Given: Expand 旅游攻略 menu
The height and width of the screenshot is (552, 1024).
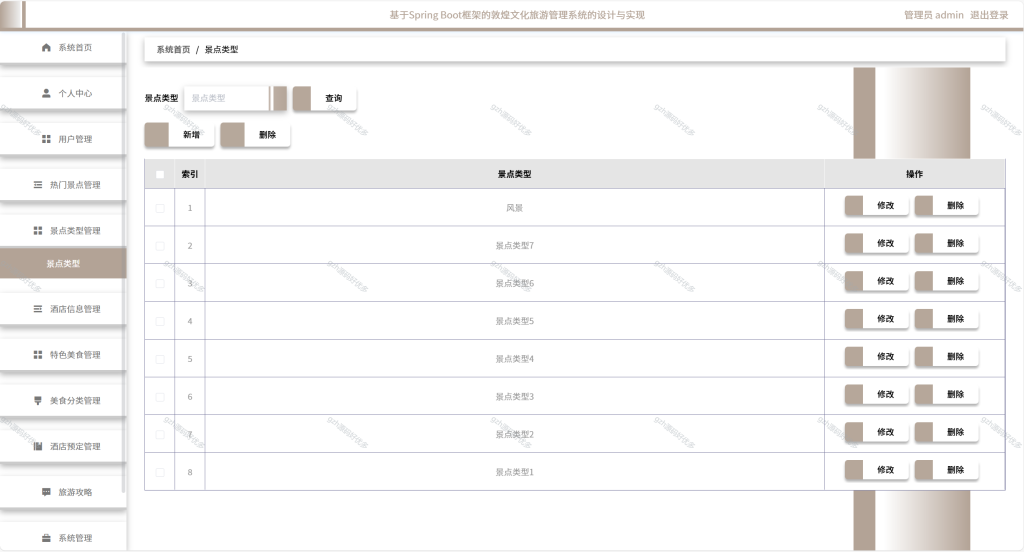Looking at the screenshot, I should click(x=63, y=492).
